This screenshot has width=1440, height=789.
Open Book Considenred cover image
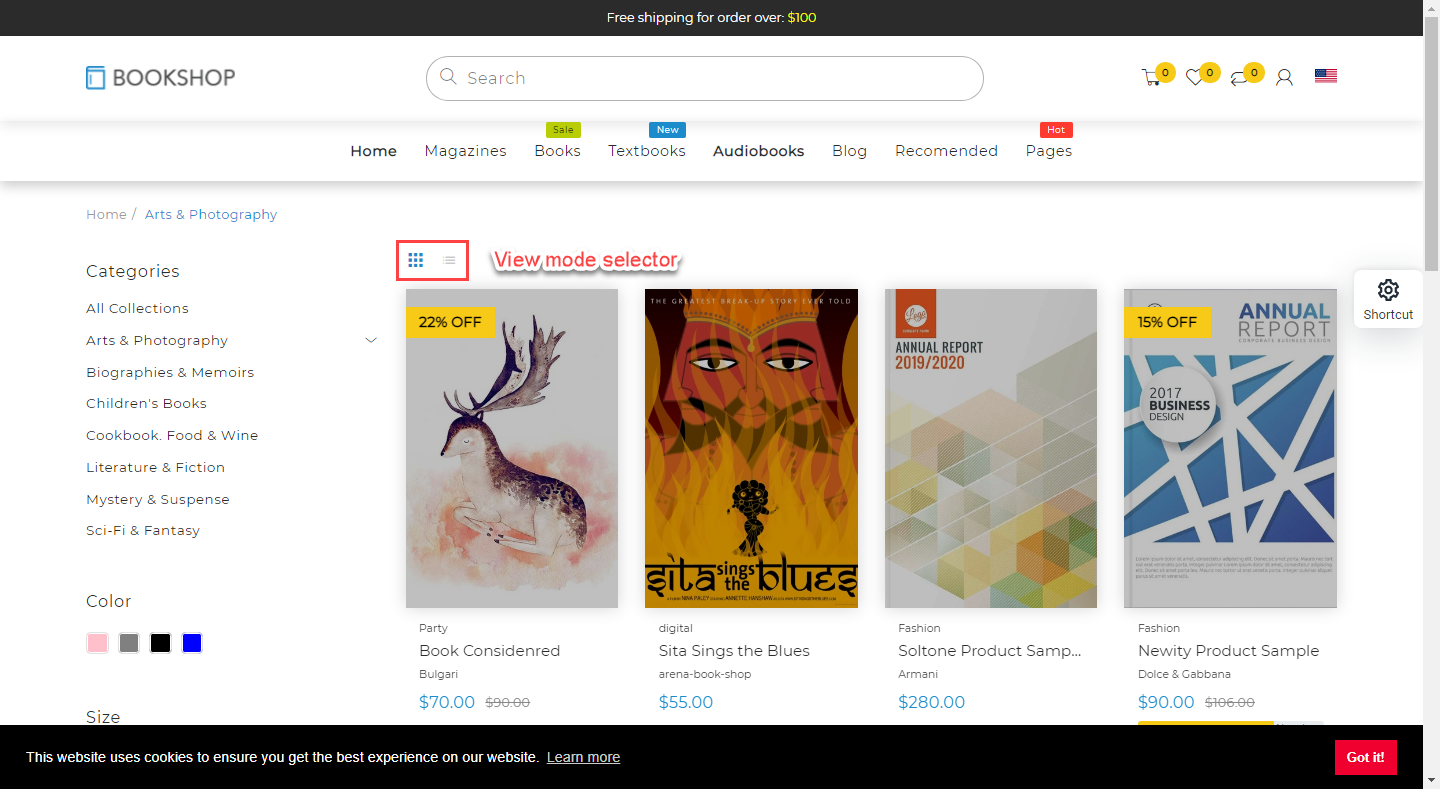tap(512, 448)
